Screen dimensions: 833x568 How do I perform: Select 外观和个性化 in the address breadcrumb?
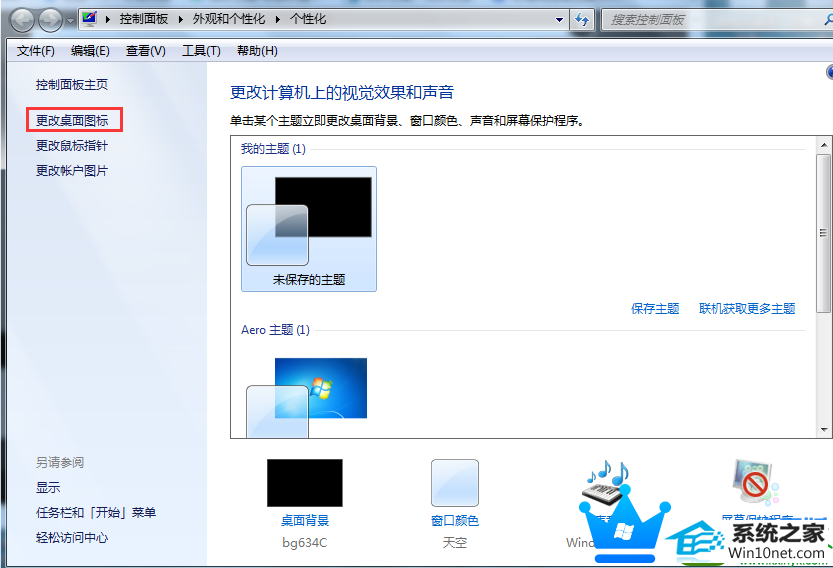tap(228, 20)
